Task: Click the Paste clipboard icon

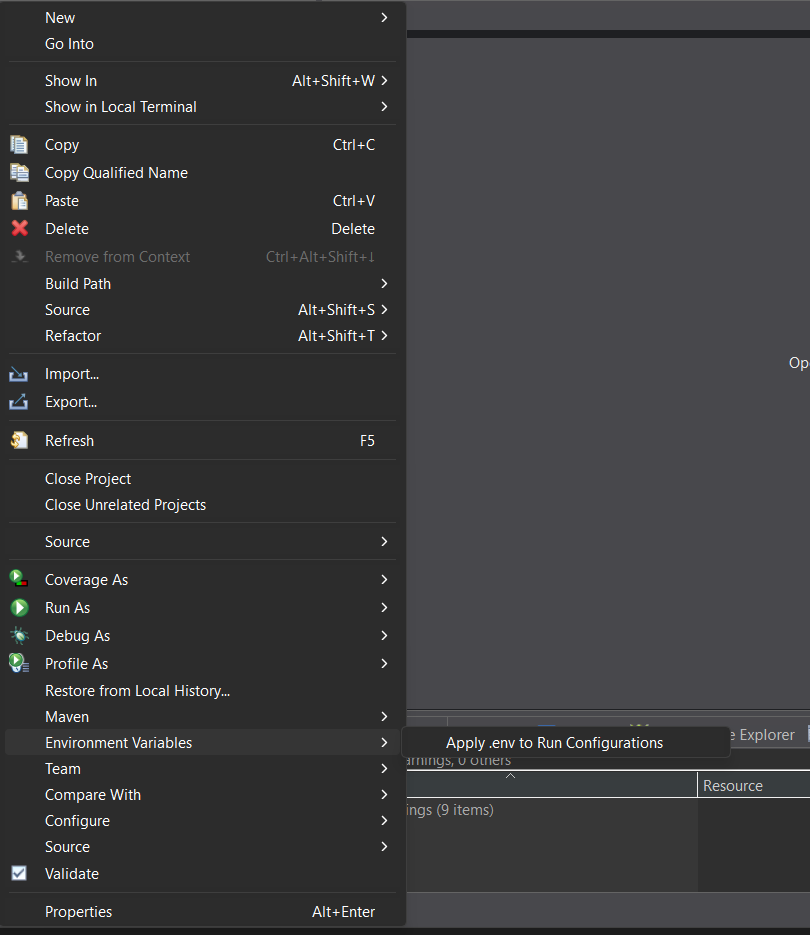Action: 19,200
